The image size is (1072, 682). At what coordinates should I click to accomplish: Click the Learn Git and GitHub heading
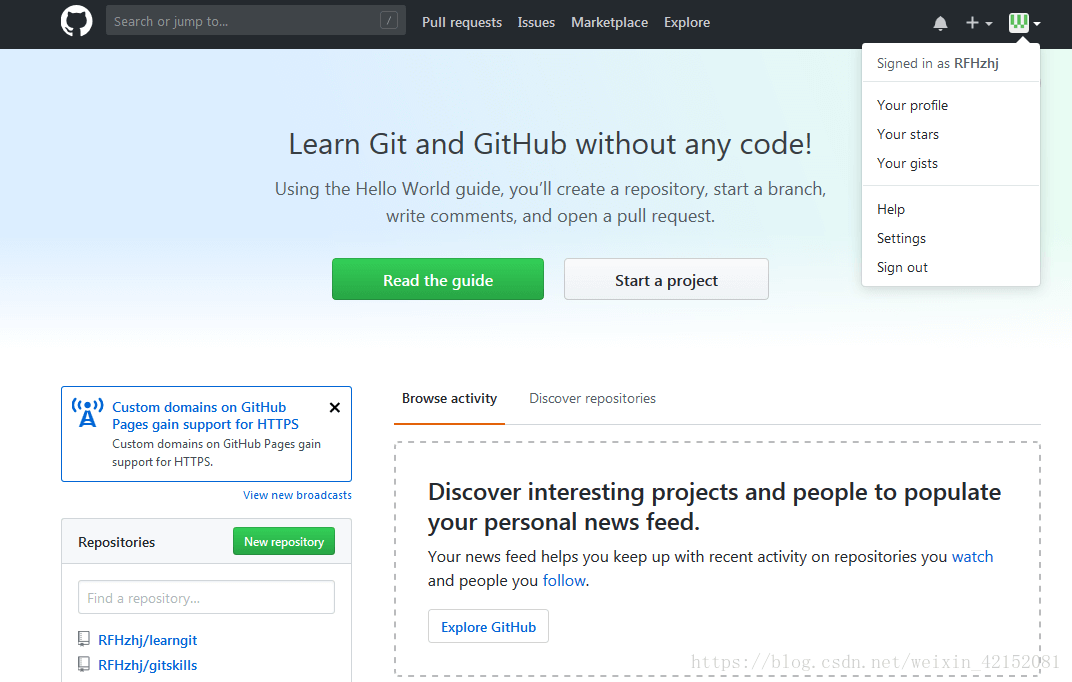(x=550, y=144)
